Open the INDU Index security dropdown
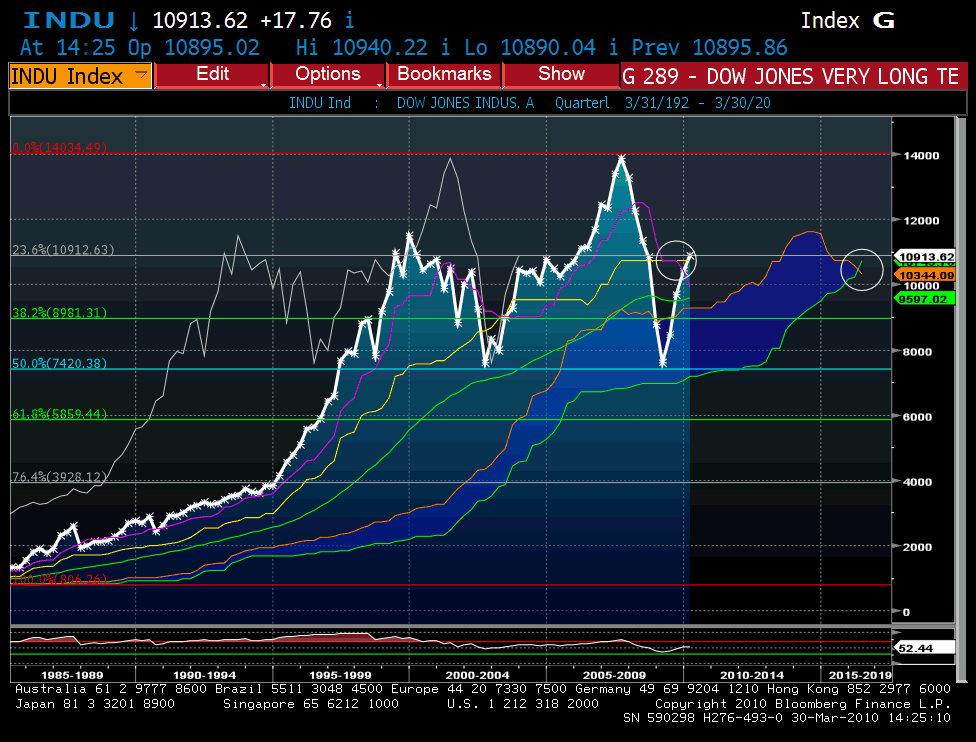Viewport: 976px width, 742px height. 80,76
